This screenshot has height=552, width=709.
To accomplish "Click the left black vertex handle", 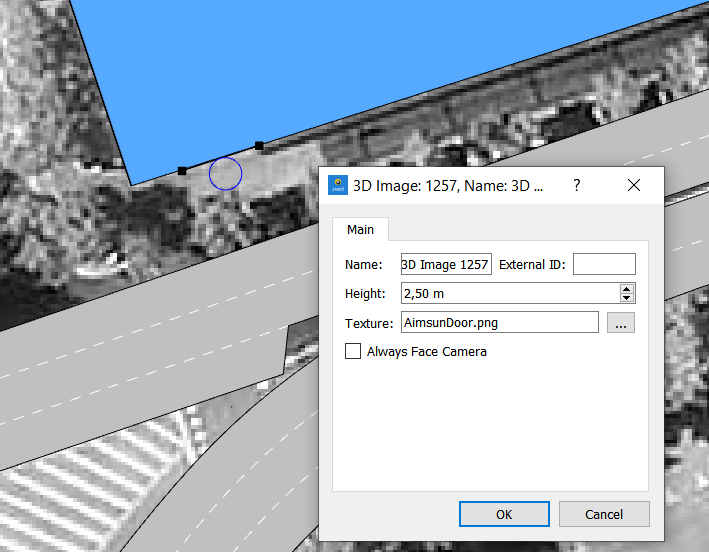I will 181,171.
